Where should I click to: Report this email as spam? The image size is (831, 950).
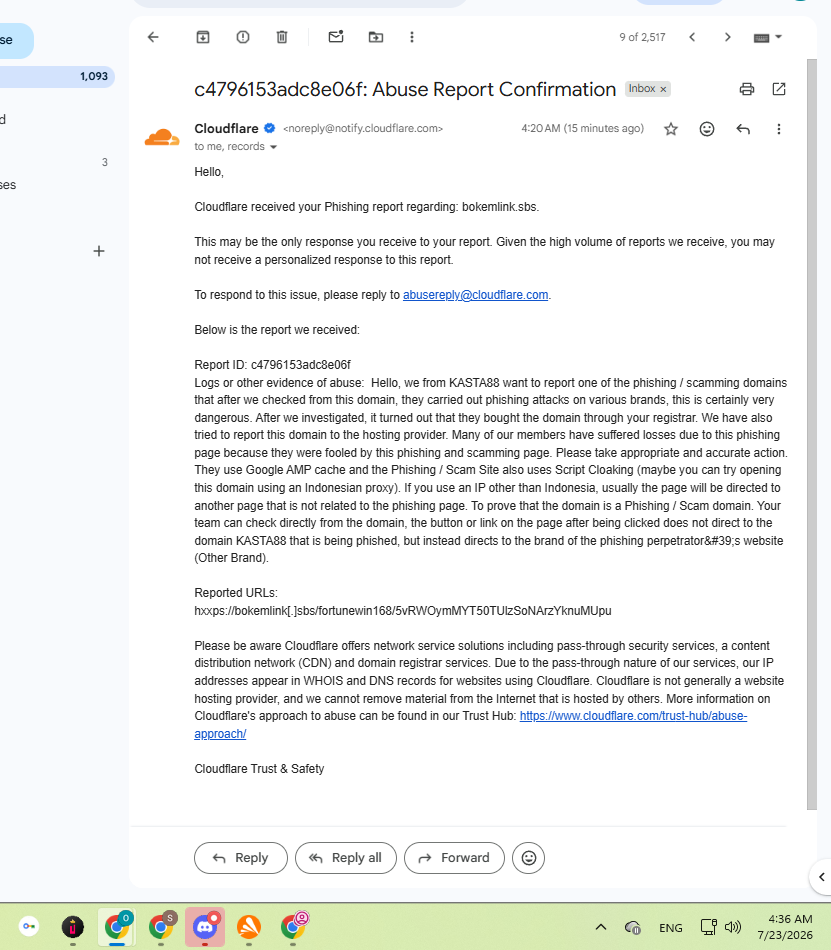tap(243, 38)
